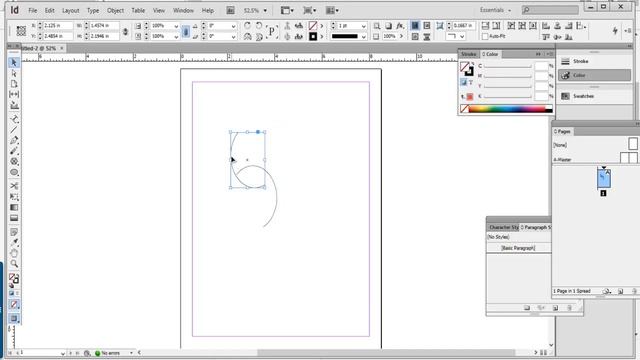This screenshot has height=360, width=640.
Task: Select the Hand tool
Action: tap(14, 253)
